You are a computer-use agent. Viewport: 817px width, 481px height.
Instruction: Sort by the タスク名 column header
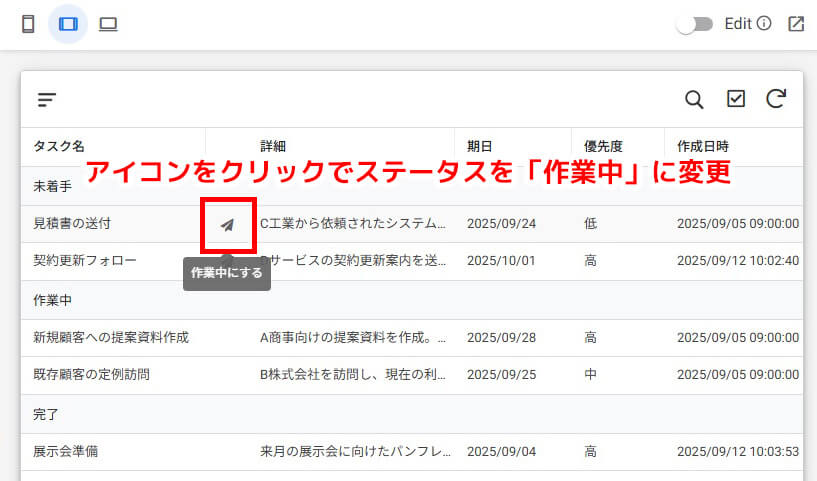tap(59, 146)
